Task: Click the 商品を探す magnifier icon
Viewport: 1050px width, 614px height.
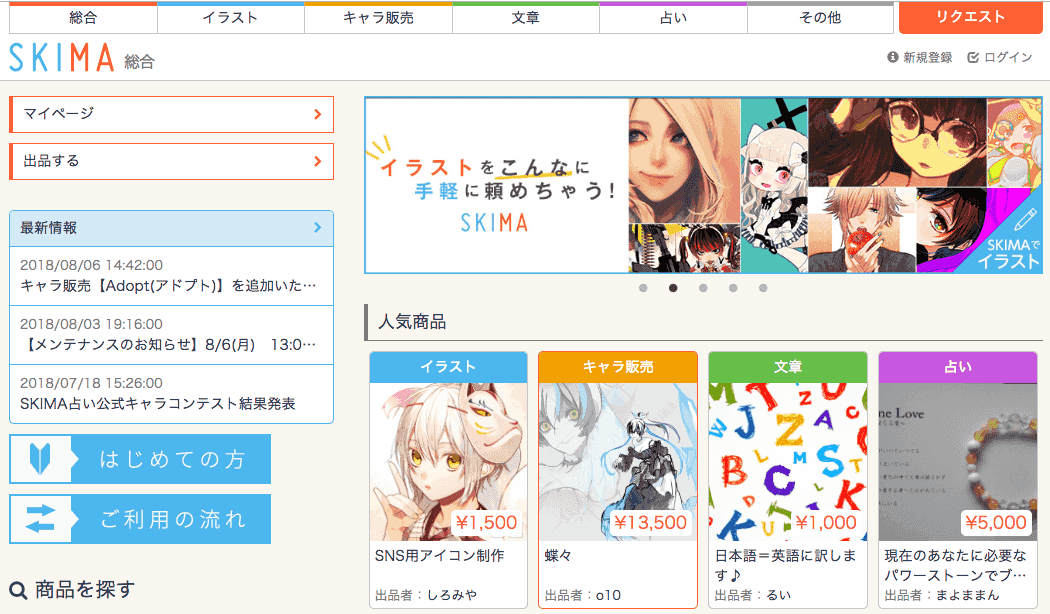Action: 18,591
